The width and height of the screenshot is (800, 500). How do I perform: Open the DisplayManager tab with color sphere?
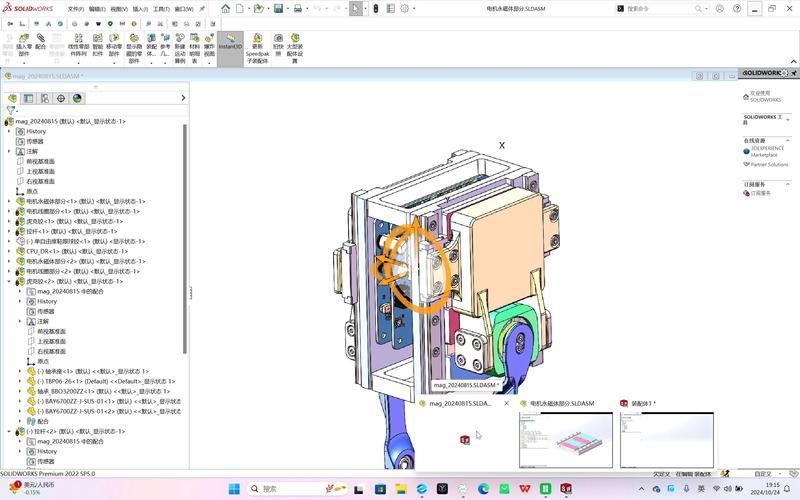[77, 98]
